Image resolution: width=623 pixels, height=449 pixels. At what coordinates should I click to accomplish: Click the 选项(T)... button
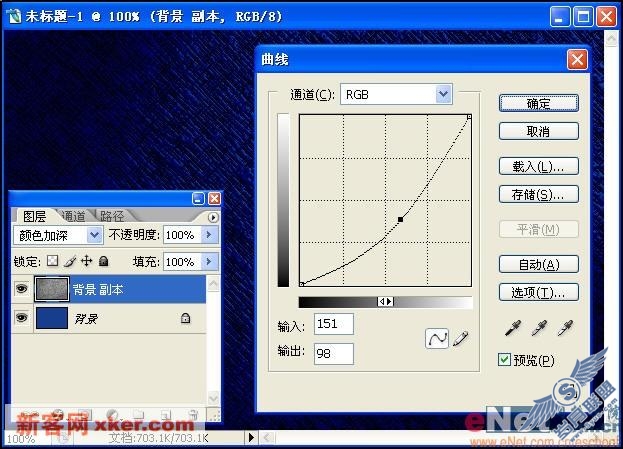tap(538, 292)
